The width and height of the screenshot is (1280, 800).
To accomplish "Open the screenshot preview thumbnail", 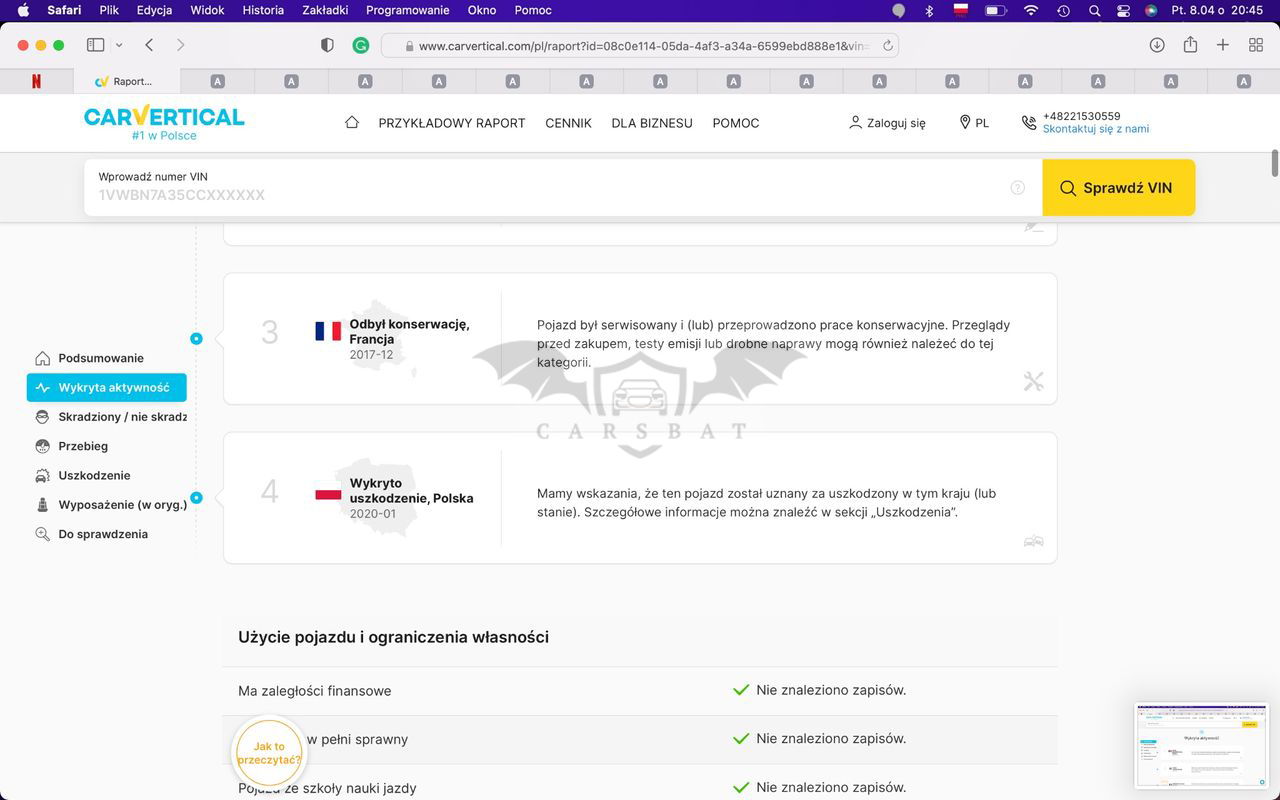I will pyautogui.click(x=1201, y=745).
